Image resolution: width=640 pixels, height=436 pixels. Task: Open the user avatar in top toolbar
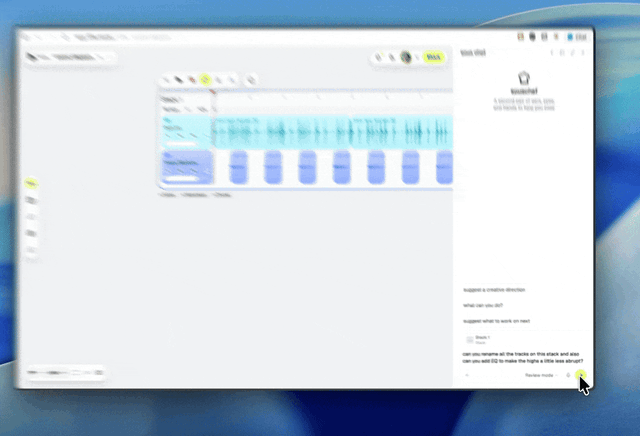[x=406, y=57]
